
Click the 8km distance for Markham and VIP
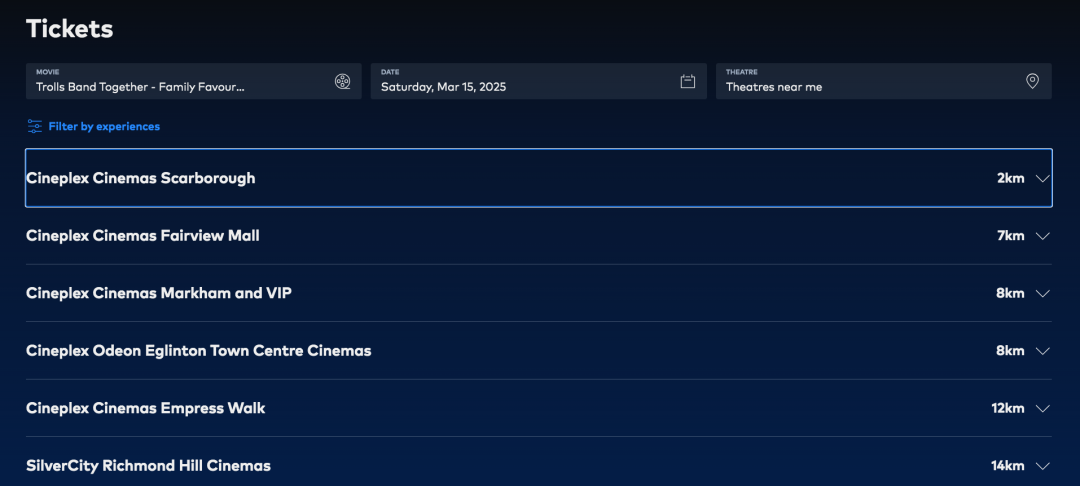(x=1010, y=293)
